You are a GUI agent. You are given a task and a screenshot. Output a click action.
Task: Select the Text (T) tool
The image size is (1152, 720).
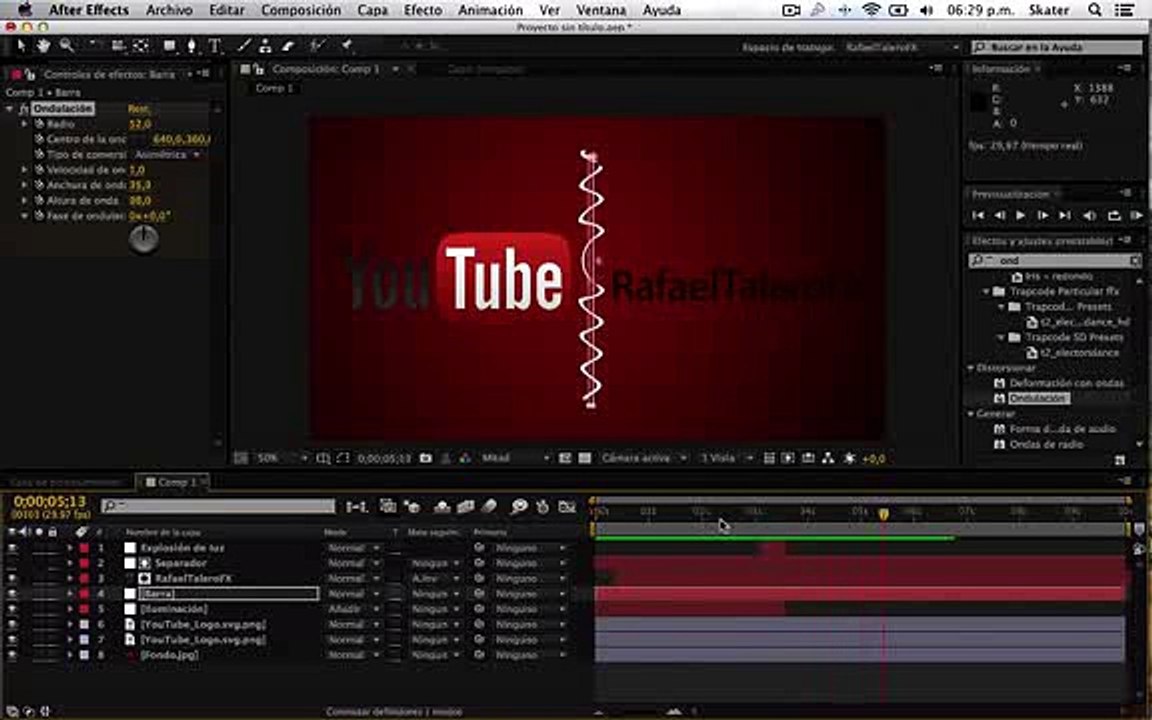(x=215, y=46)
